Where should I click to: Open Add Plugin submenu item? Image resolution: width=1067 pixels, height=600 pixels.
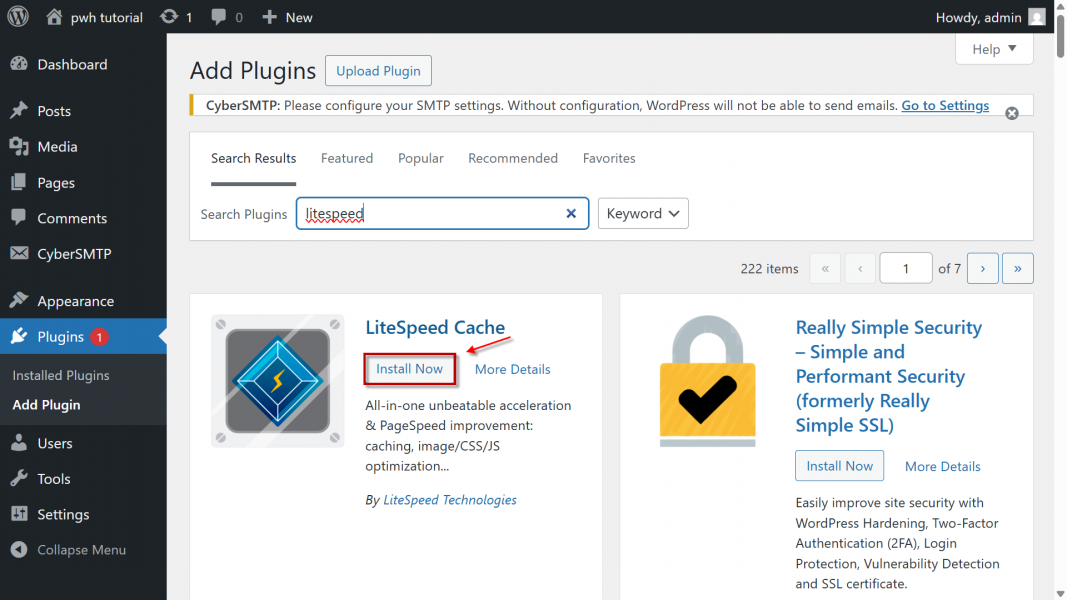pyautogui.click(x=46, y=405)
